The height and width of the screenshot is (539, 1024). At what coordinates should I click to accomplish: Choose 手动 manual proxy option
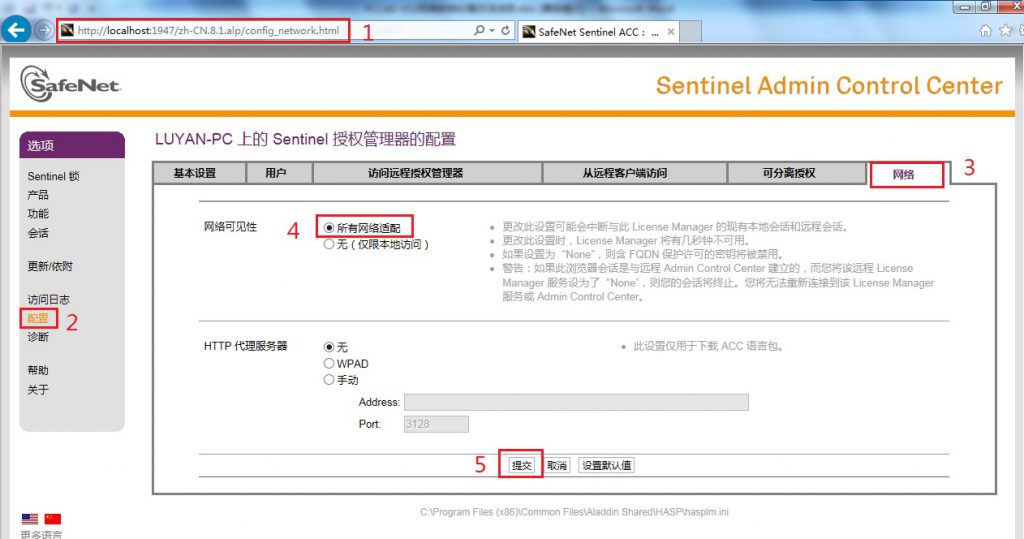[x=329, y=380]
